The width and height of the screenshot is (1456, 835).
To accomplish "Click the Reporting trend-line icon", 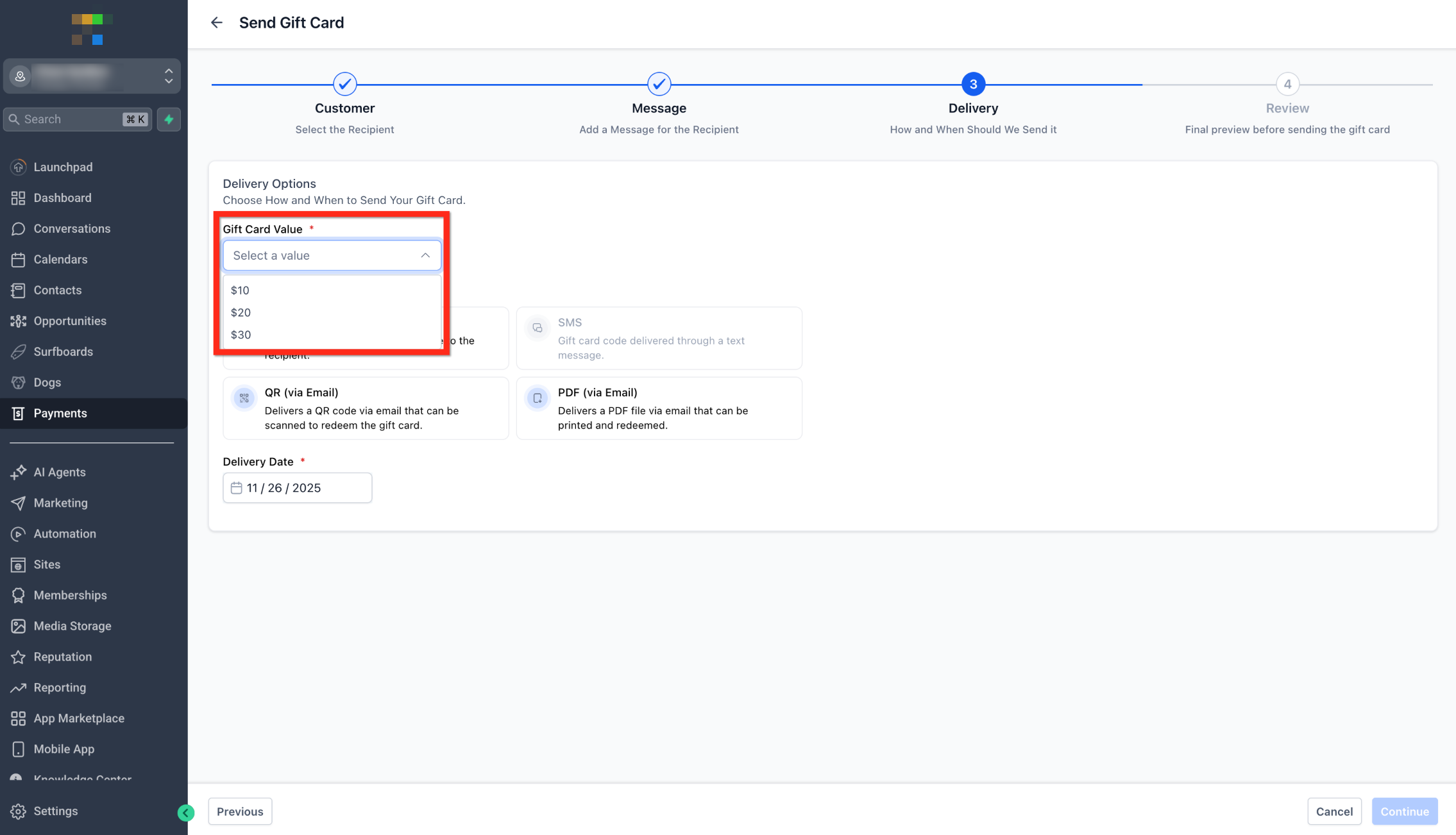I will (18, 688).
